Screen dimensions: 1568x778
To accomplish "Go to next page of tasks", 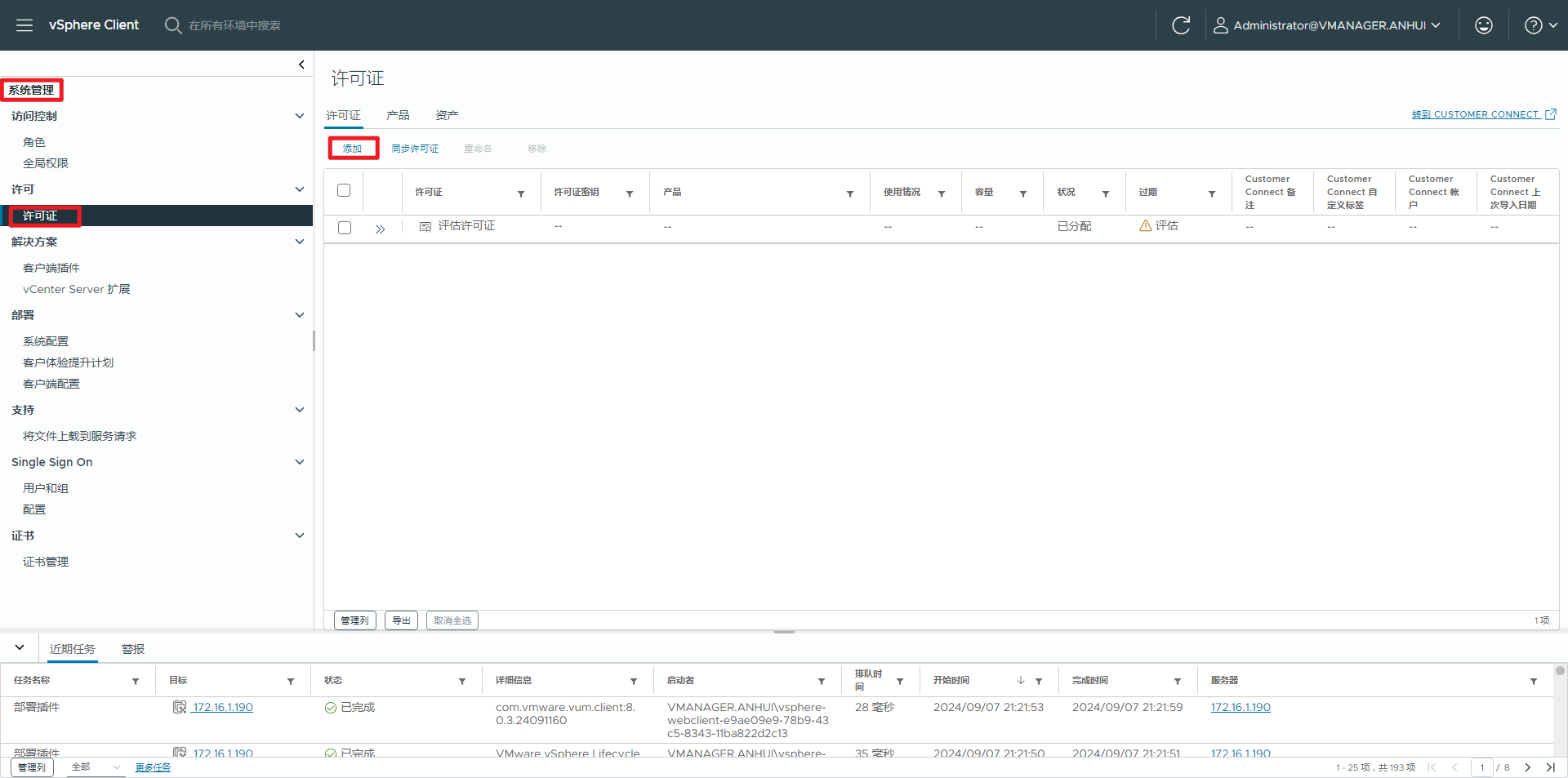I will tap(1527, 767).
